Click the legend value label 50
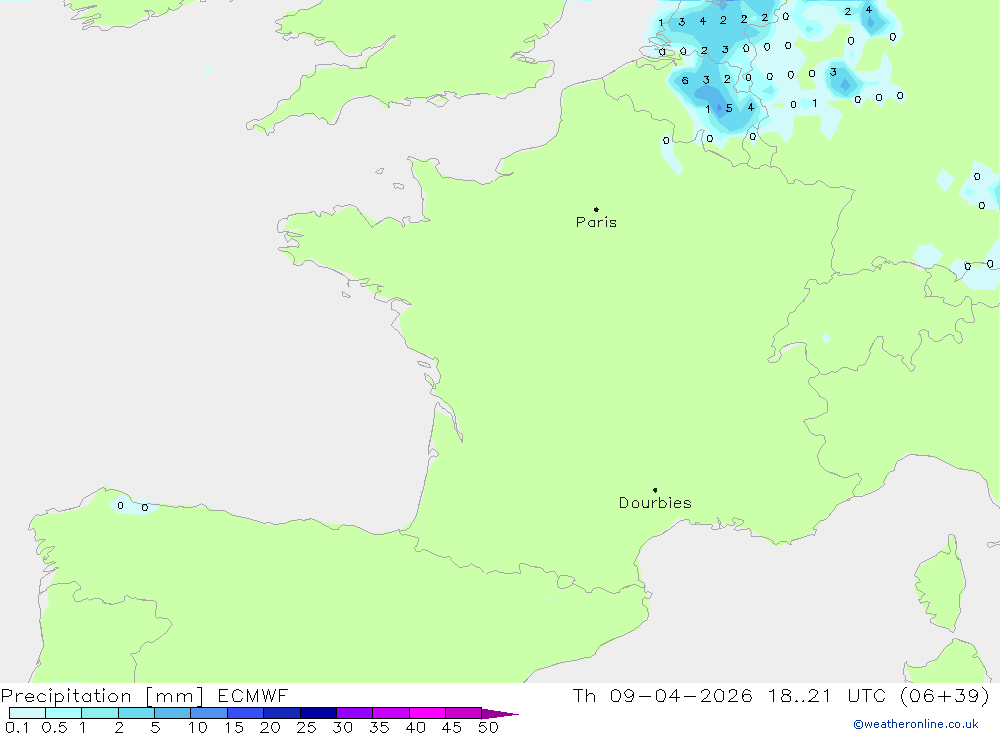The image size is (1000, 733). pos(487,727)
